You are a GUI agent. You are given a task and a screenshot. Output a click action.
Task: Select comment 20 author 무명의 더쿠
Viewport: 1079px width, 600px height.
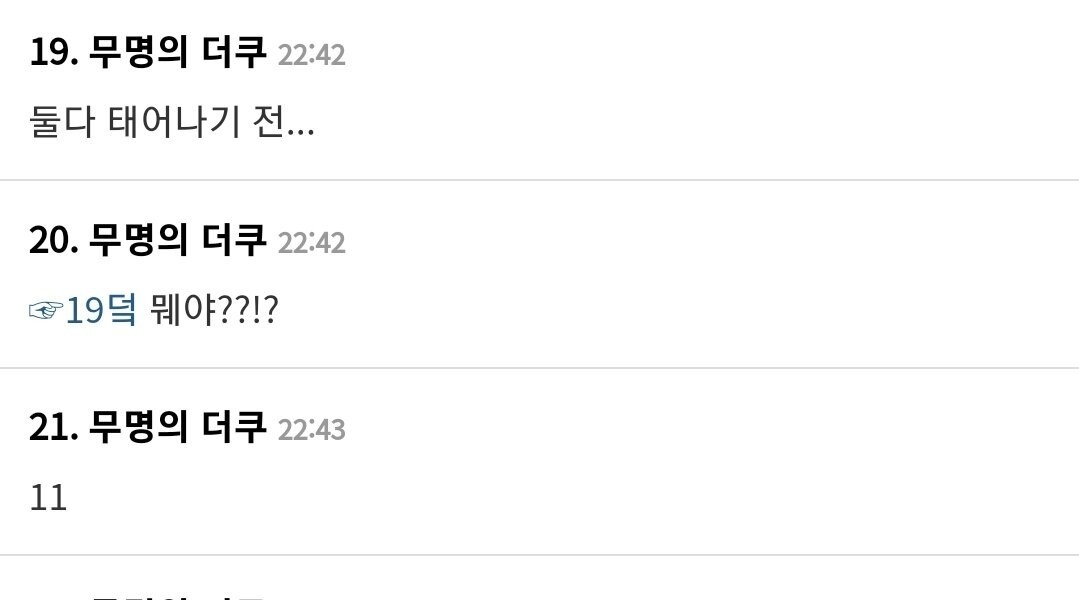pyautogui.click(x=178, y=240)
